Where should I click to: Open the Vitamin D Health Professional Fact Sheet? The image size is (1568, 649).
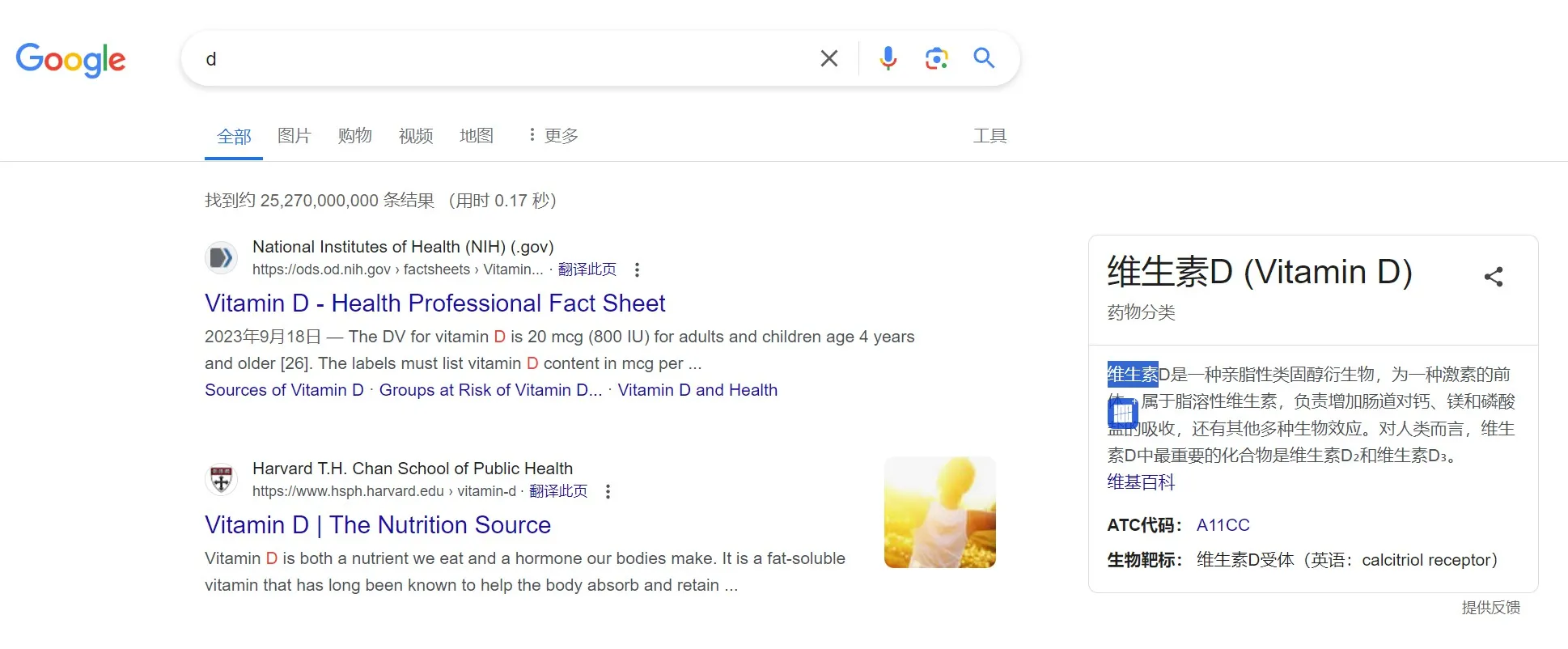pos(434,303)
